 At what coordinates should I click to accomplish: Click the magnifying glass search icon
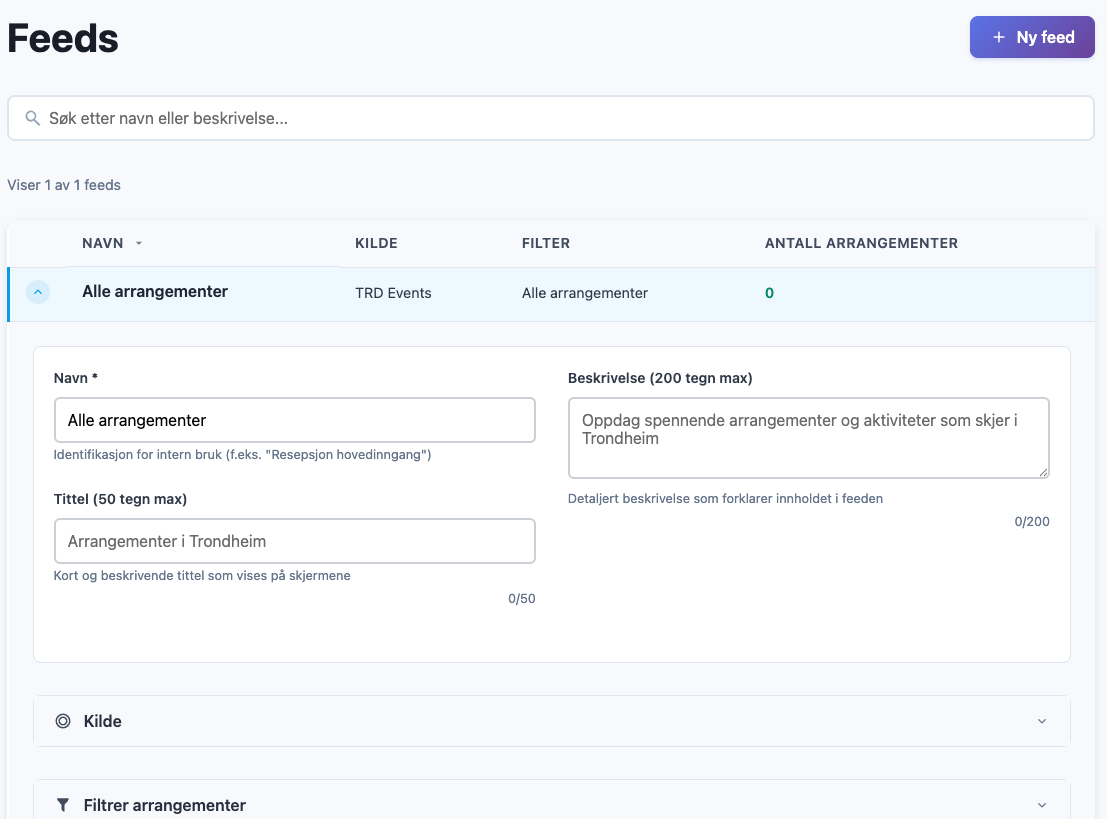[x=33, y=118]
